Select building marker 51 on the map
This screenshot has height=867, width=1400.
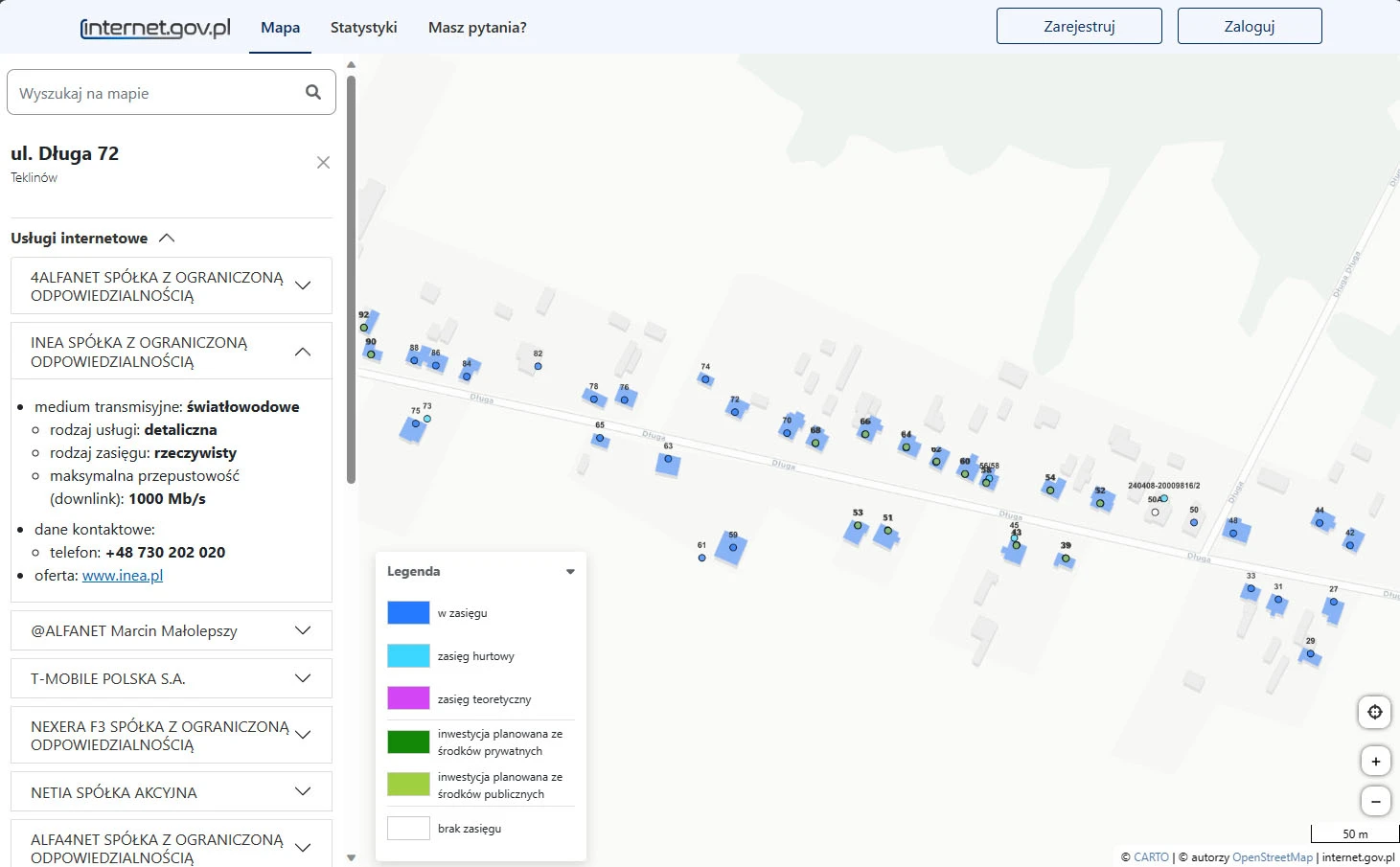(x=888, y=530)
